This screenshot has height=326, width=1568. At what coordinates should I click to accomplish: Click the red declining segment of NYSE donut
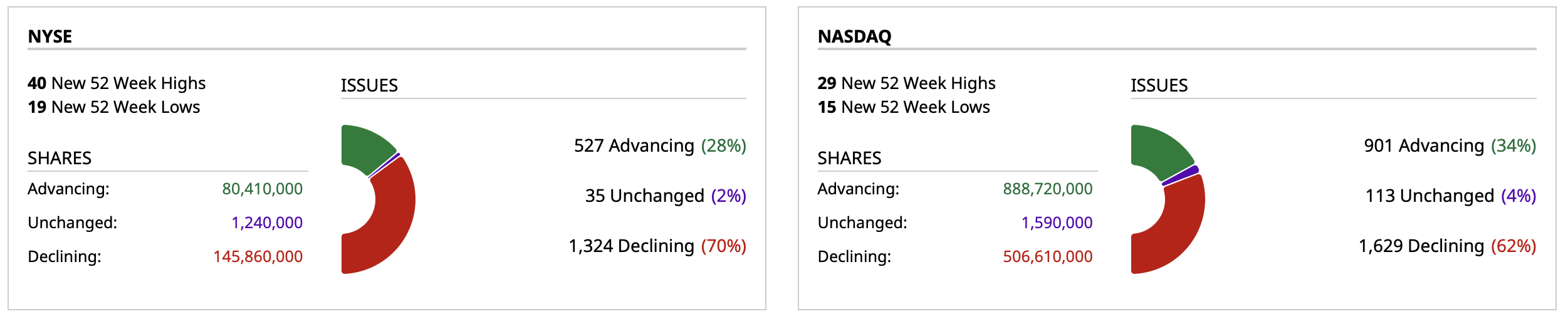pos(390,219)
